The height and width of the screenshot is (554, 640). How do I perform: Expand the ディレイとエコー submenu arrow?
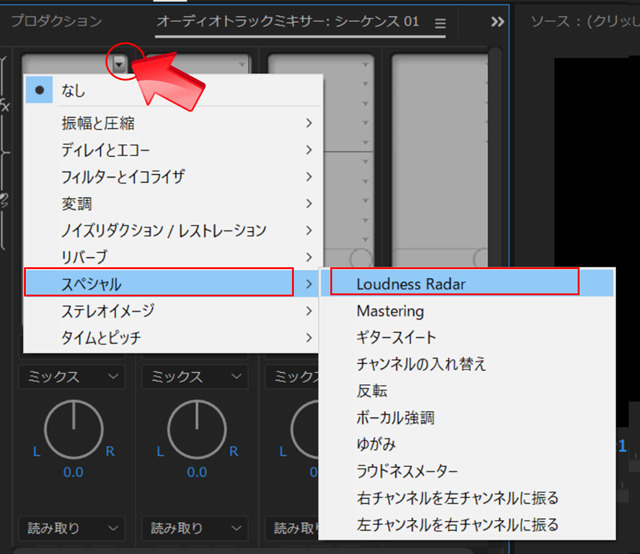309,150
